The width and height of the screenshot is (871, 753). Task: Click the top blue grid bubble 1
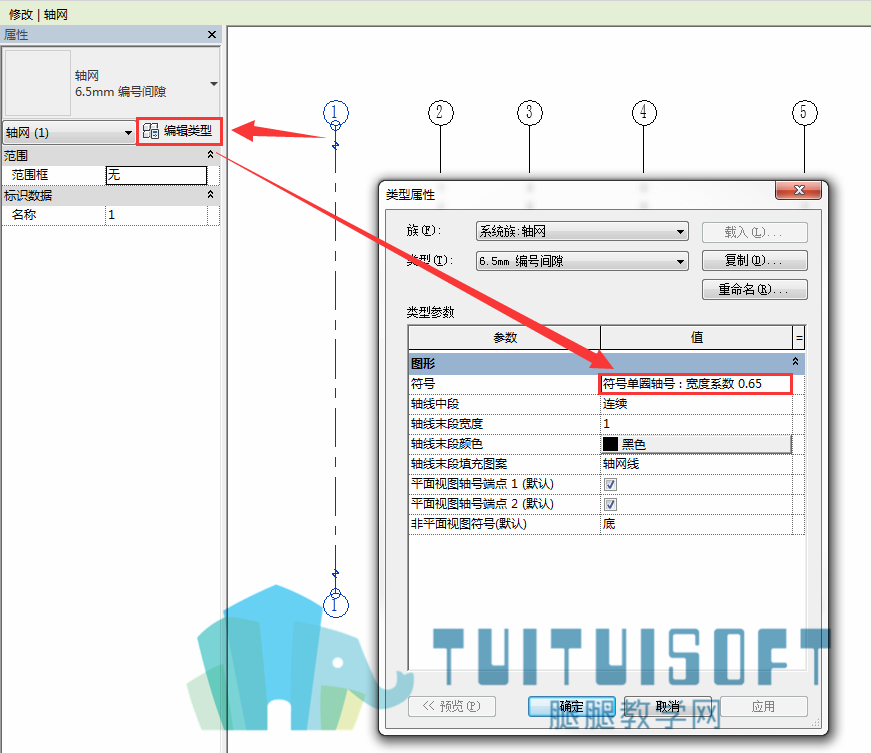point(336,113)
